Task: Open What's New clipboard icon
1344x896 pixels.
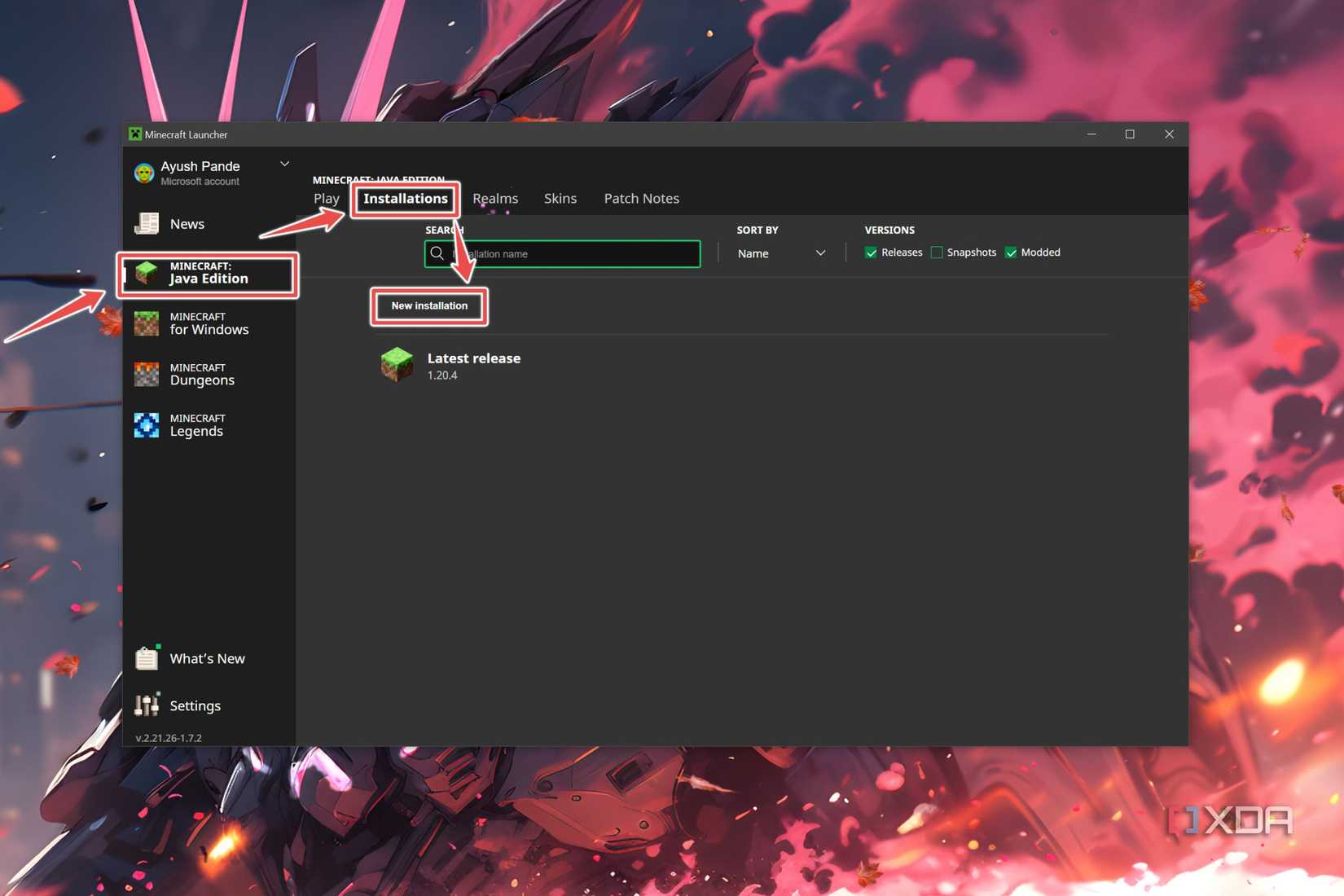Action: [147, 658]
